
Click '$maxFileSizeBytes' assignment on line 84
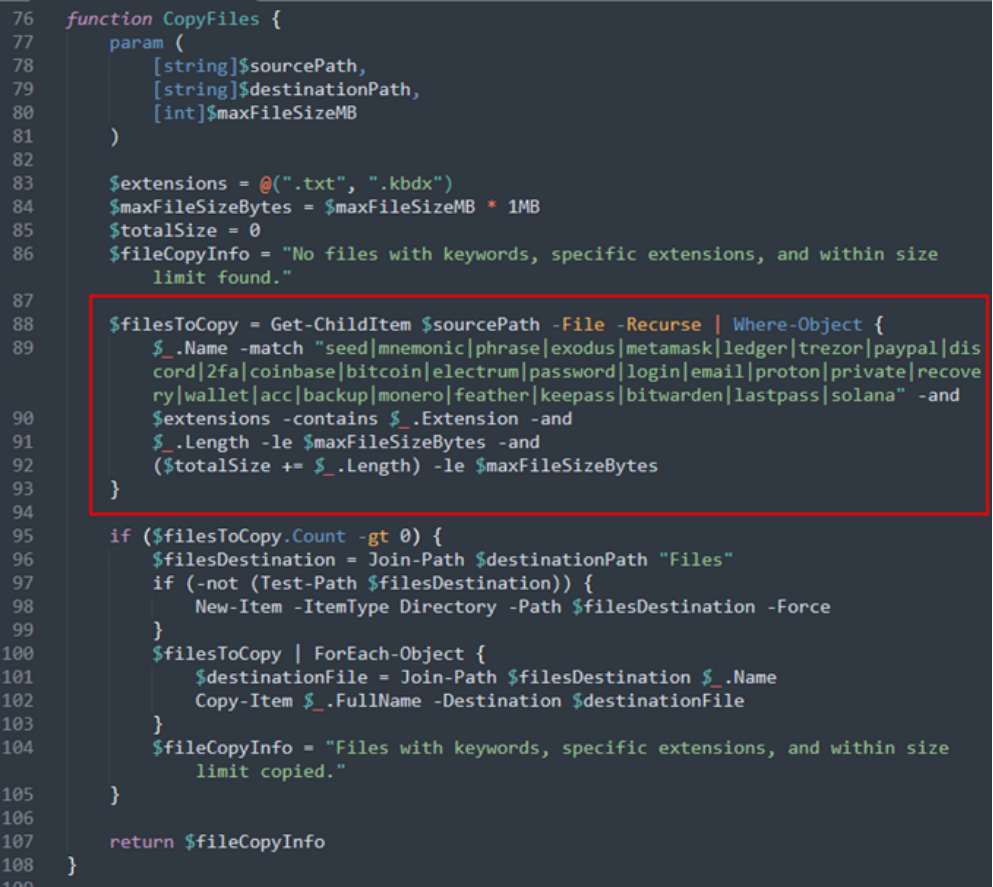tap(200, 207)
